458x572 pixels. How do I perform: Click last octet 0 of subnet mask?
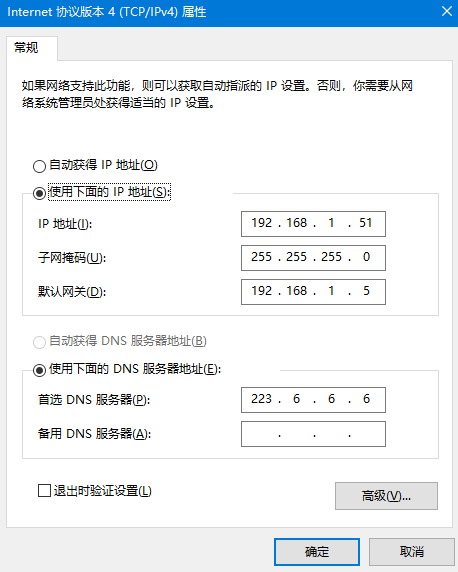[x=366, y=257]
